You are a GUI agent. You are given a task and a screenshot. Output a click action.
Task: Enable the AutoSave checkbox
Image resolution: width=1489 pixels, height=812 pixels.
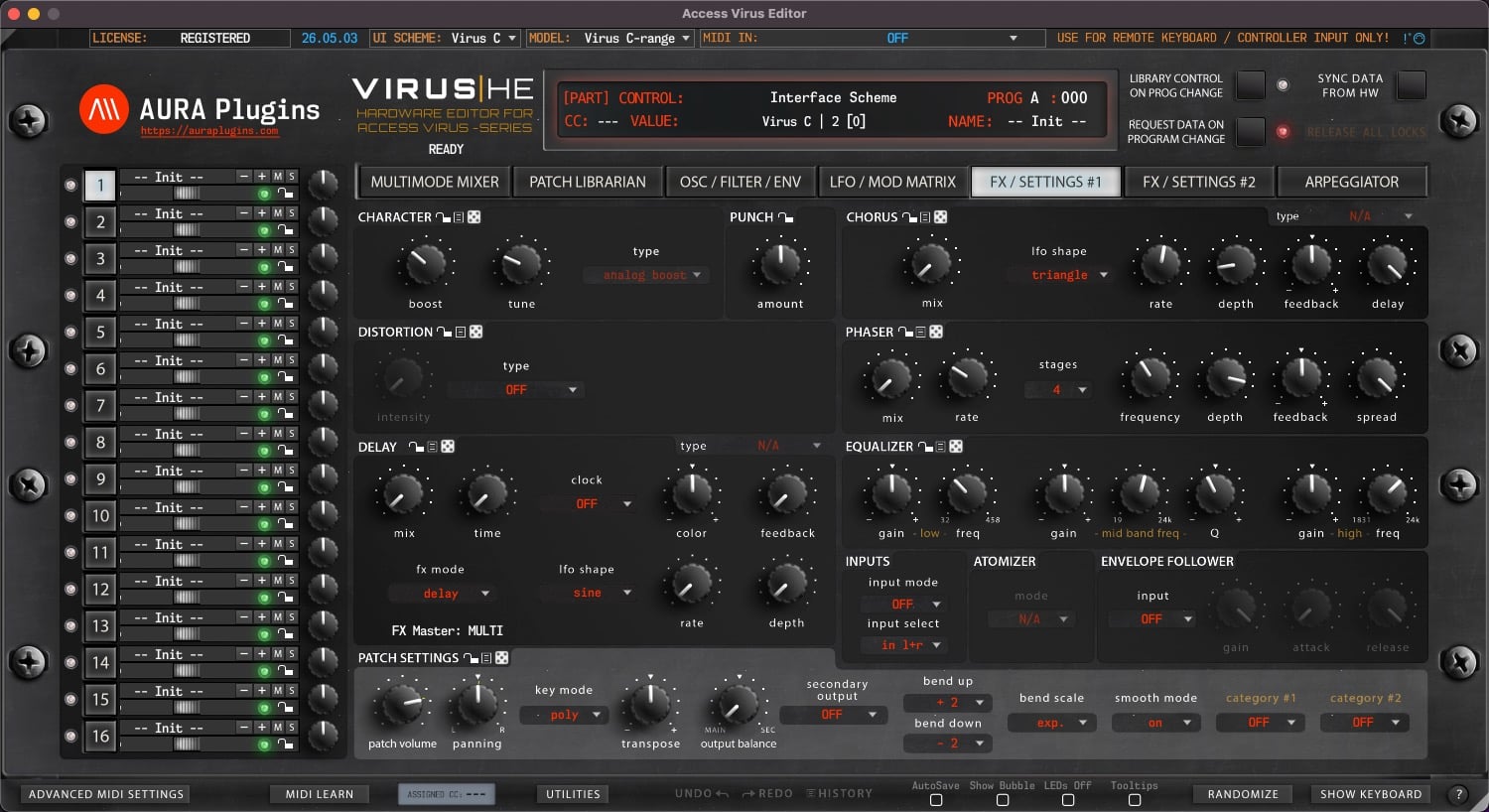[935, 800]
